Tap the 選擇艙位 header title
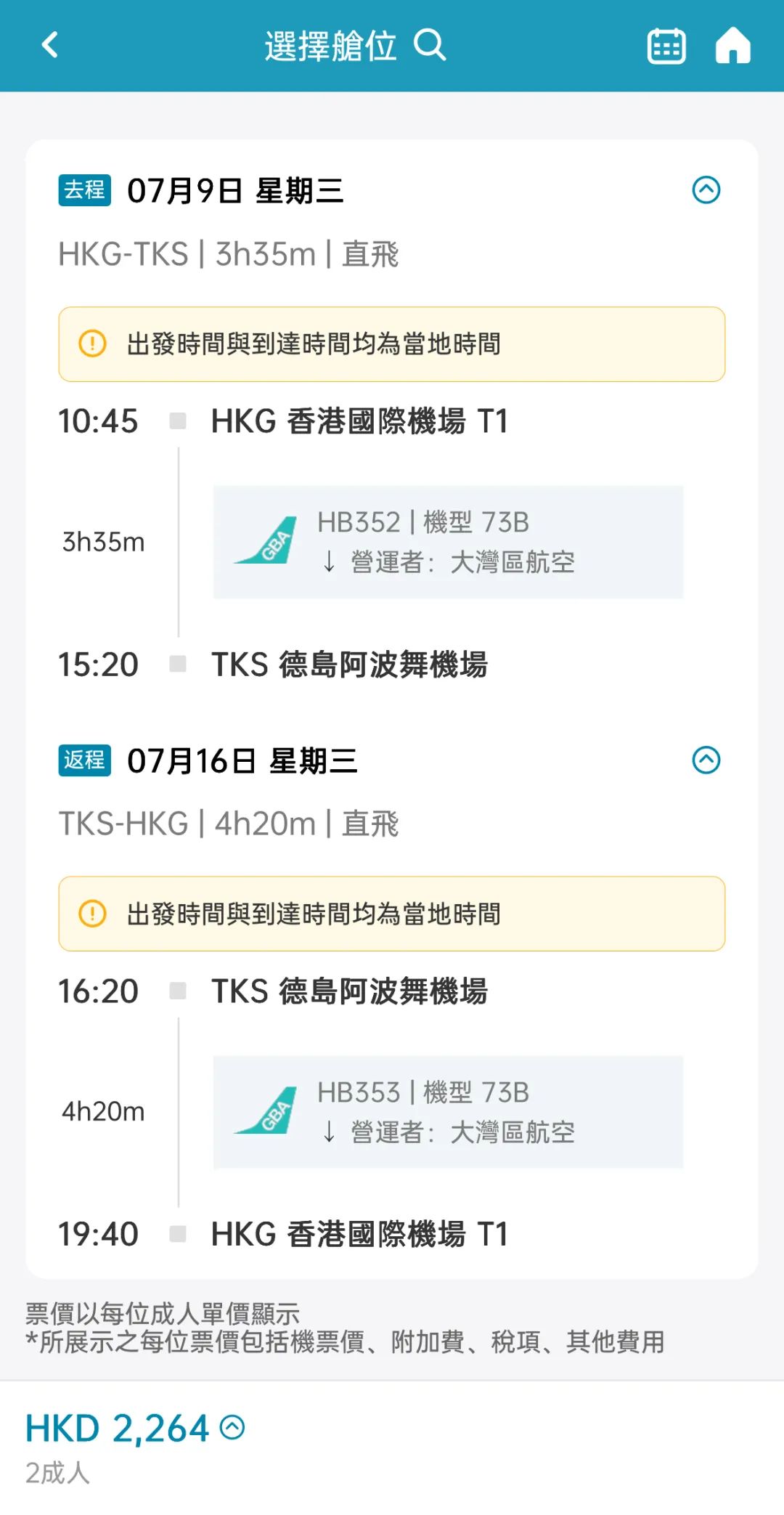The height and width of the screenshot is (1515, 784). click(x=330, y=46)
